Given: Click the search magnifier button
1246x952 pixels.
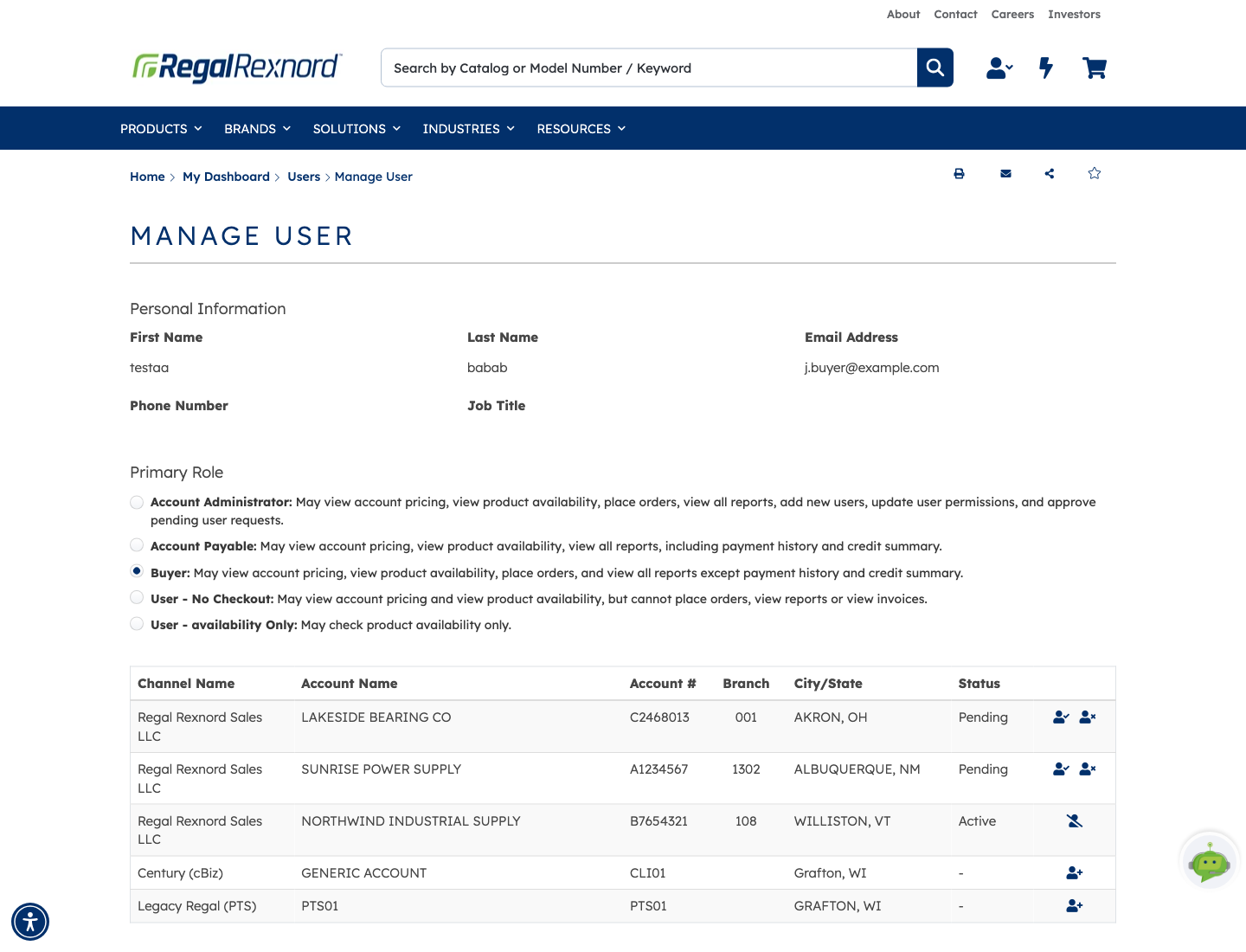Looking at the screenshot, I should pos(934,68).
